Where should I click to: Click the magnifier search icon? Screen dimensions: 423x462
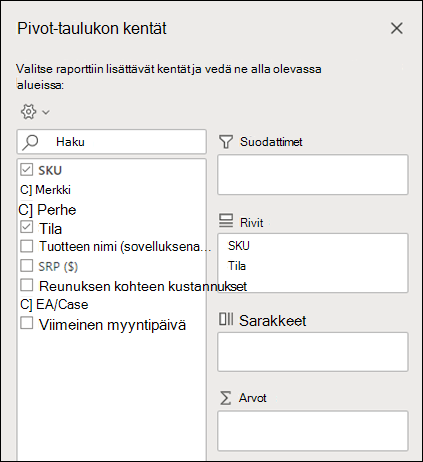click(30, 142)
